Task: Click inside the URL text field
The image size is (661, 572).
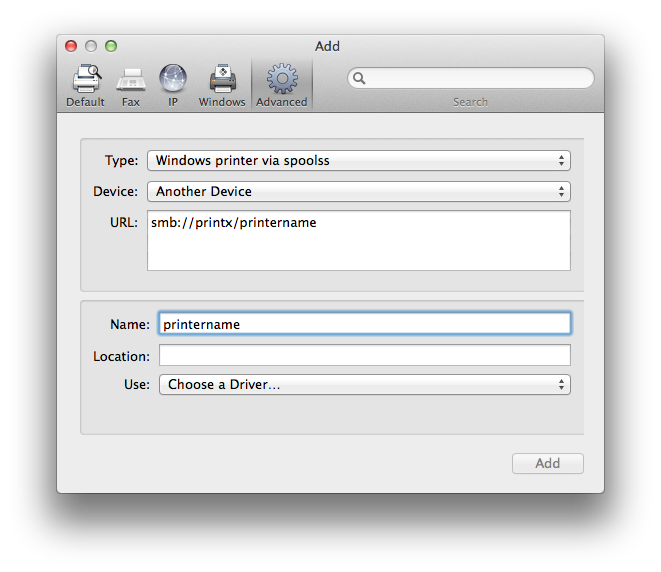Action: 359,241
